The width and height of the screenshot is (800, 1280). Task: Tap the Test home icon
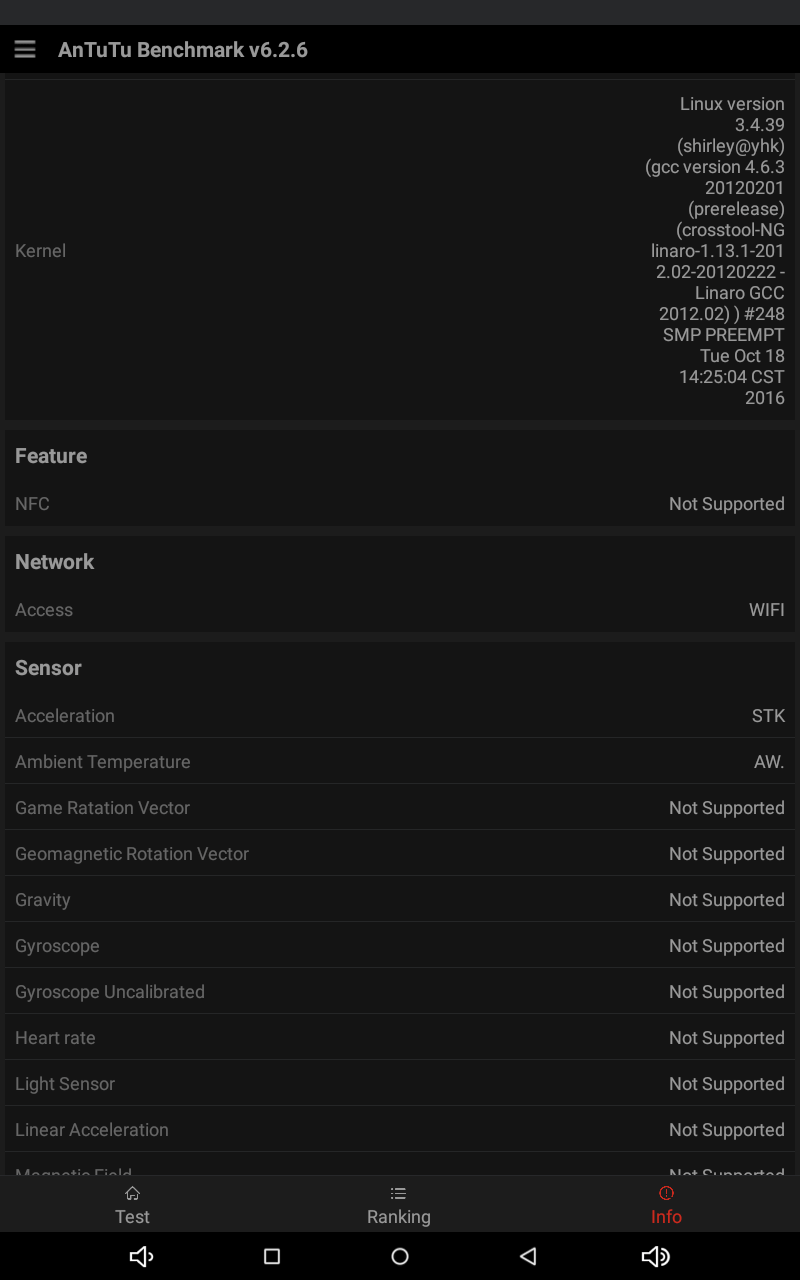pos(132,1193)
